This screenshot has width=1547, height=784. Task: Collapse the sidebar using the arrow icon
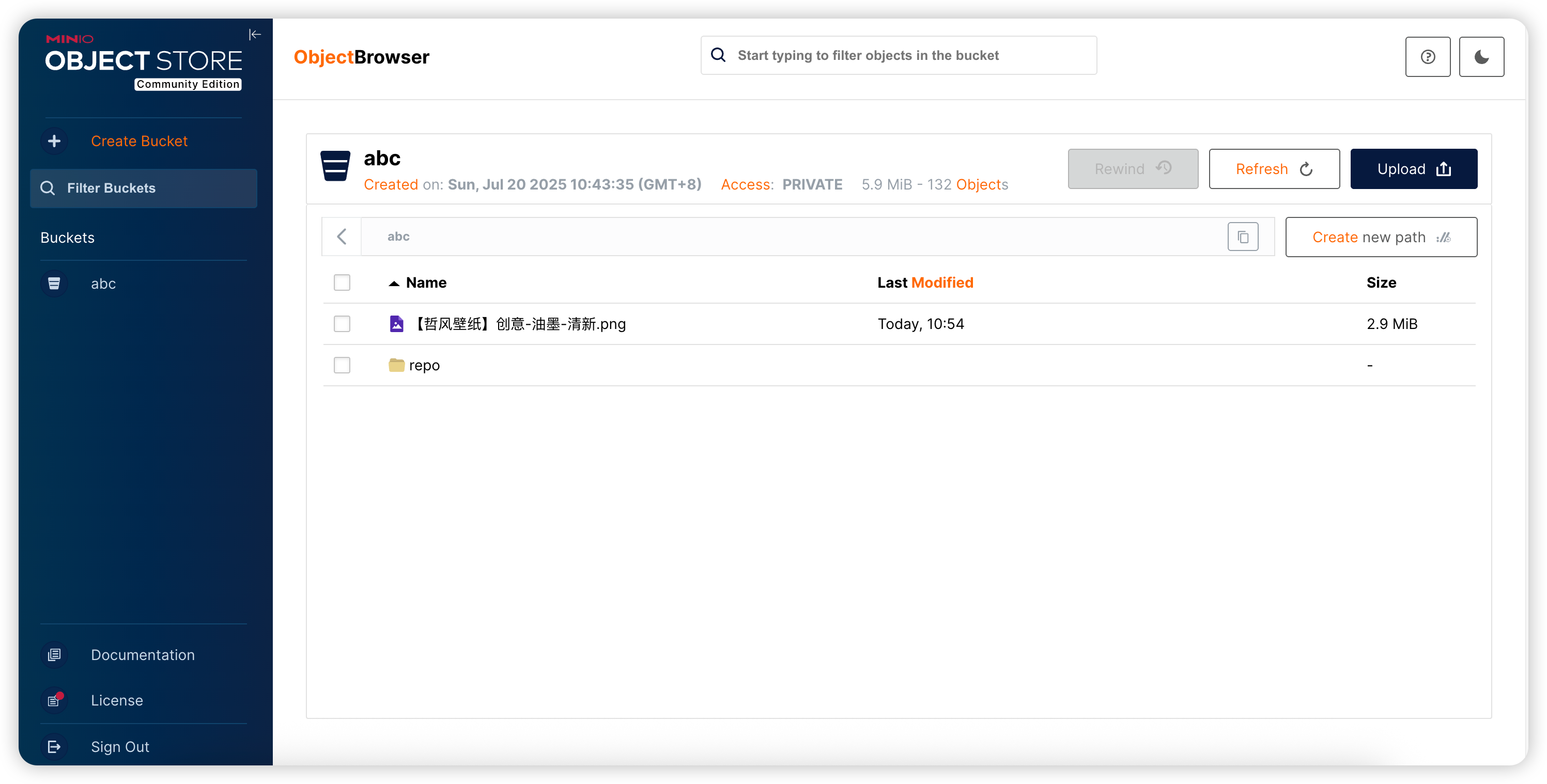click(255, 35)
